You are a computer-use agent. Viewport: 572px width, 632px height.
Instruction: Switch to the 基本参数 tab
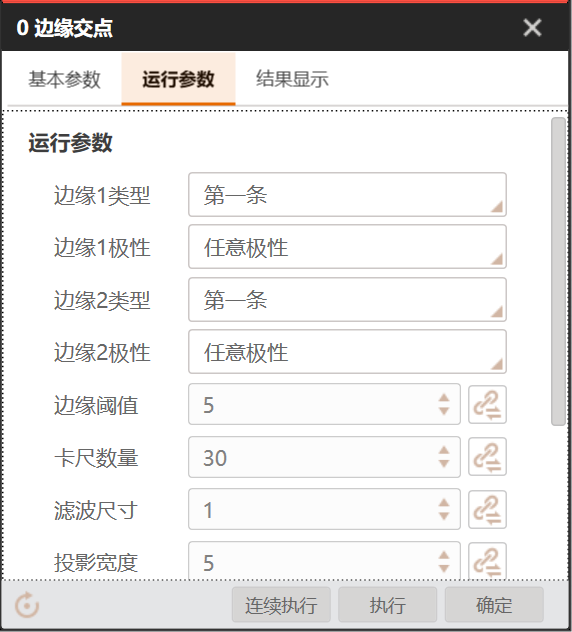coord(64,79)
